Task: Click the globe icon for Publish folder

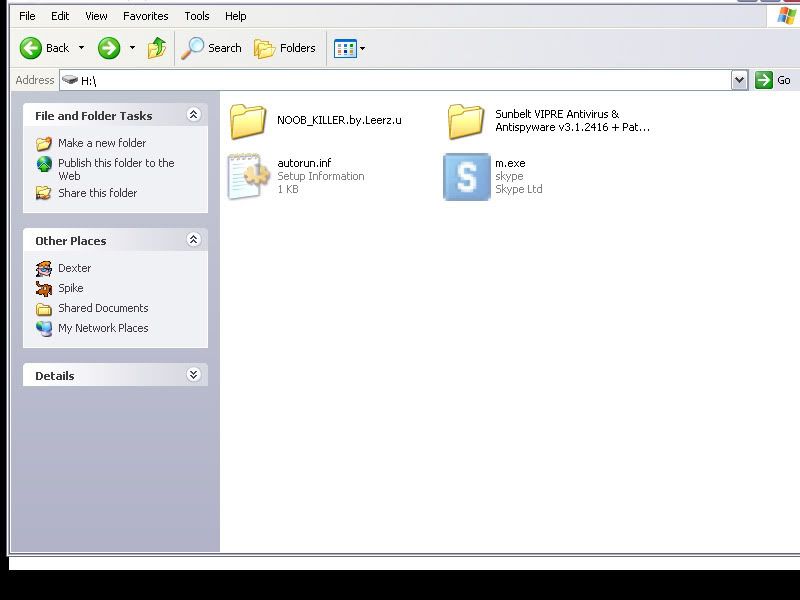Action: click(44, 164)
